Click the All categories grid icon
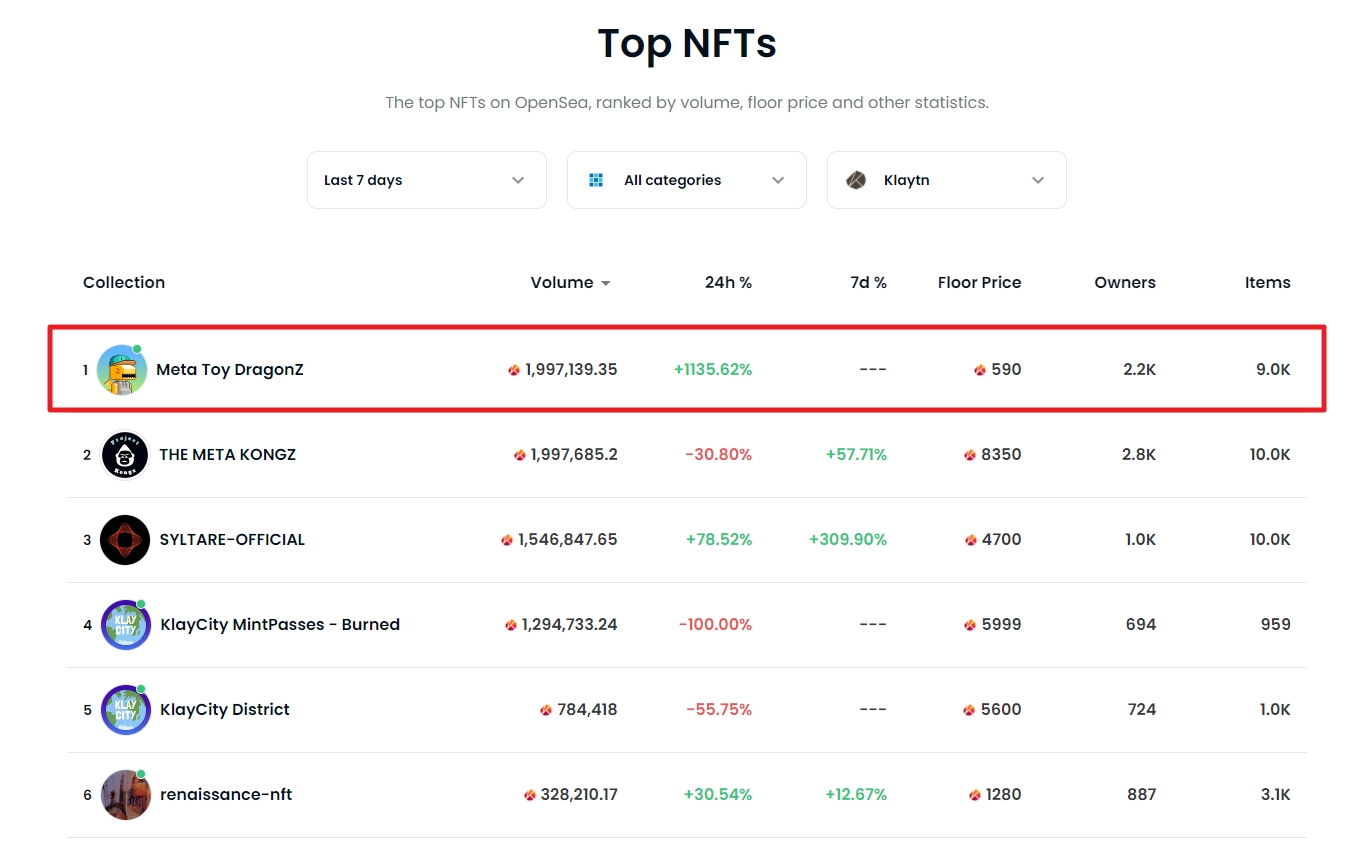 tap(596, 180)
